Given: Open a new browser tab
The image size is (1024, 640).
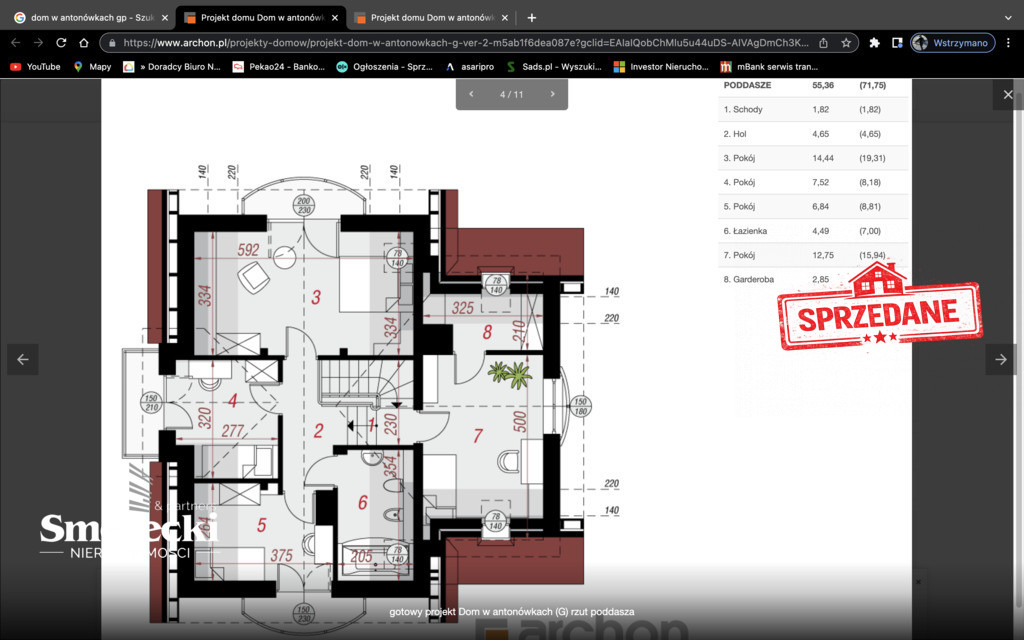Looking at the screenshot, I should coord(532,18).
